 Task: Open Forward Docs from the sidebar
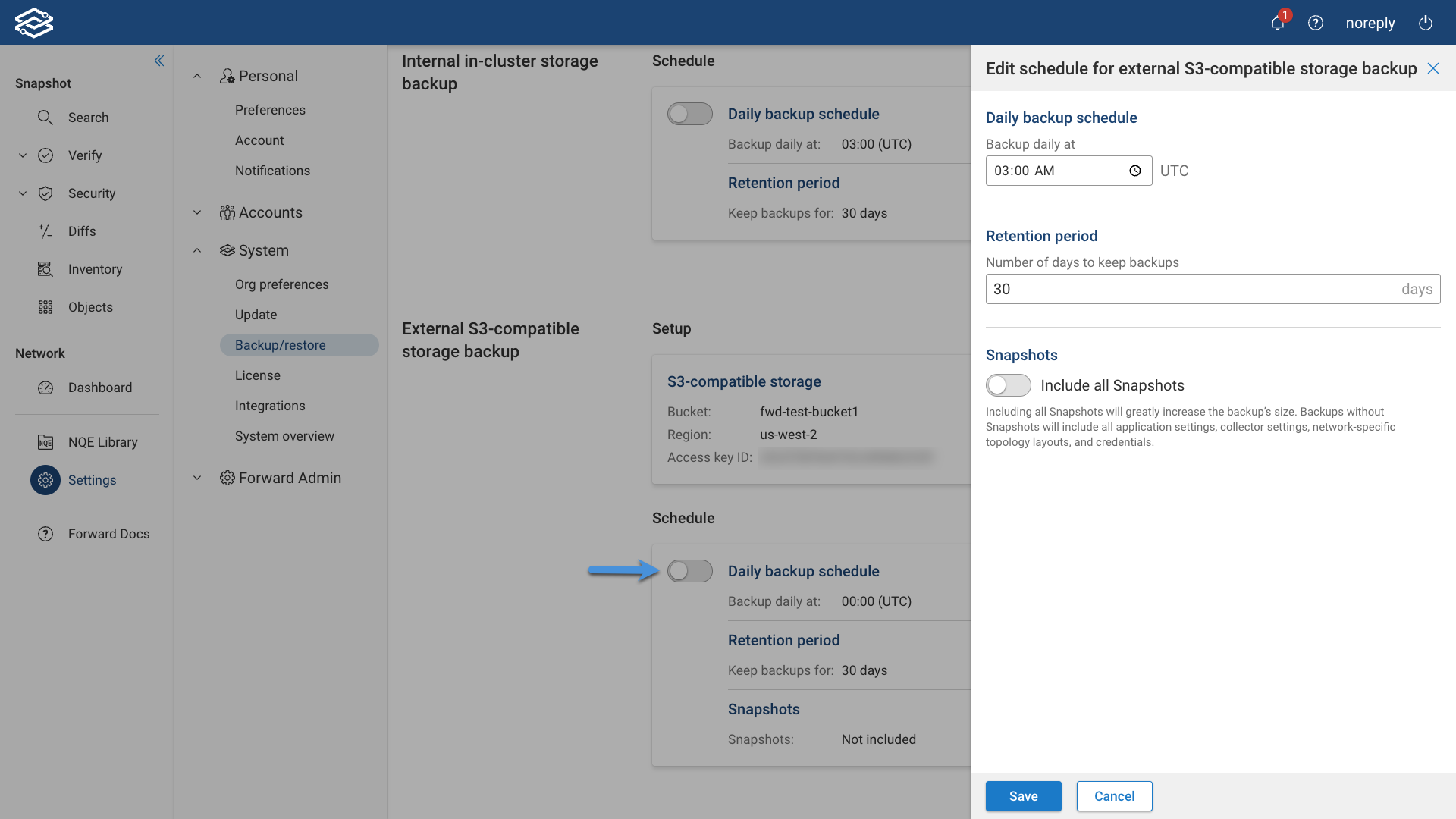pos(108,534)
